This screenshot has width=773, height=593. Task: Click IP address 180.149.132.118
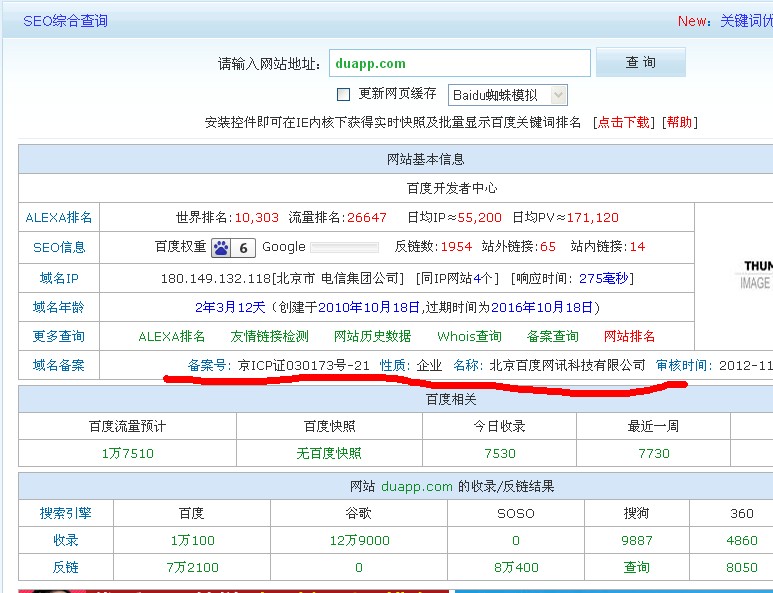coord(216,279)
